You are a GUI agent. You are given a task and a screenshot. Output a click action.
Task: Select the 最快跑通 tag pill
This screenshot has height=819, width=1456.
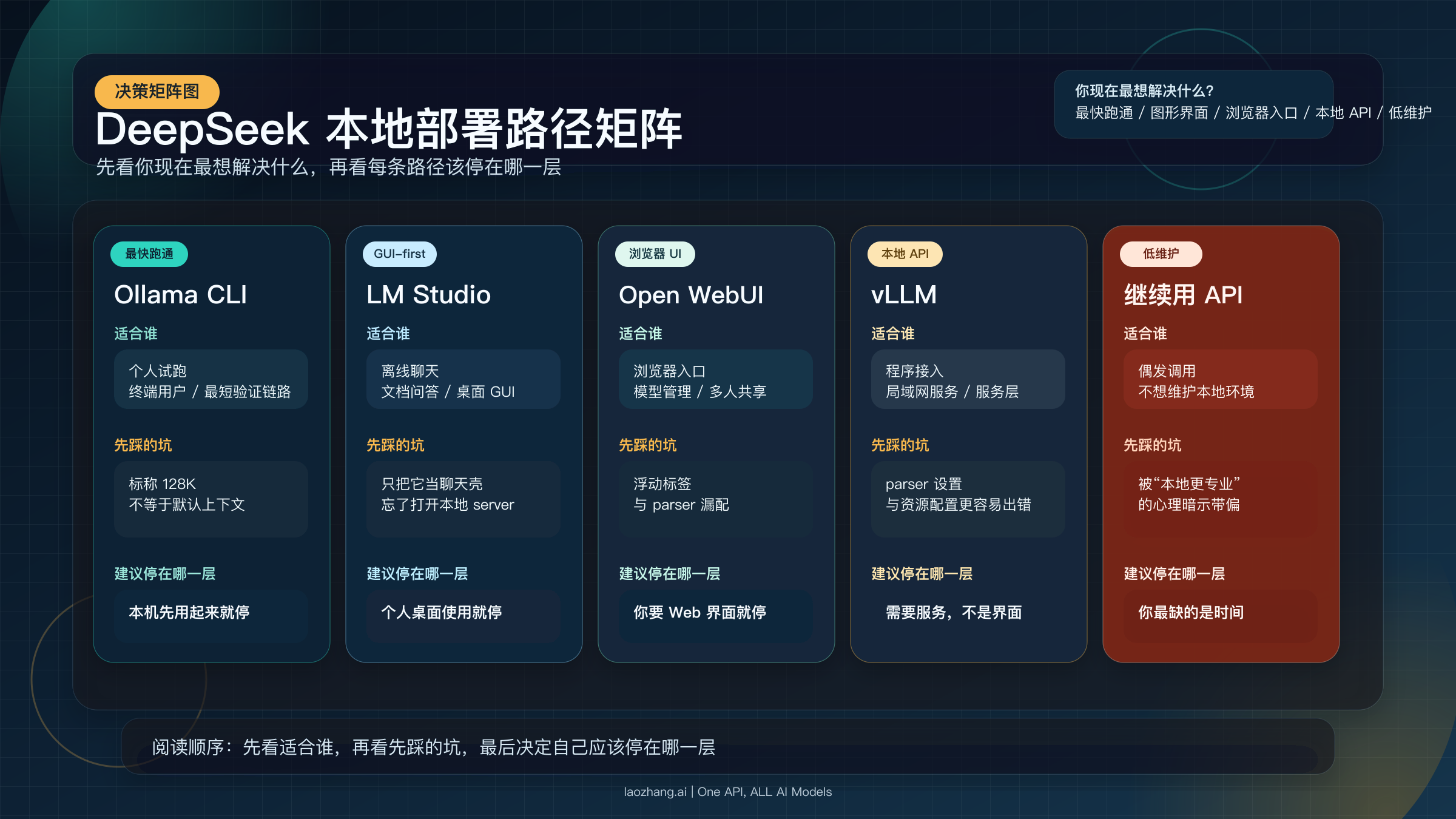point(149,254)
